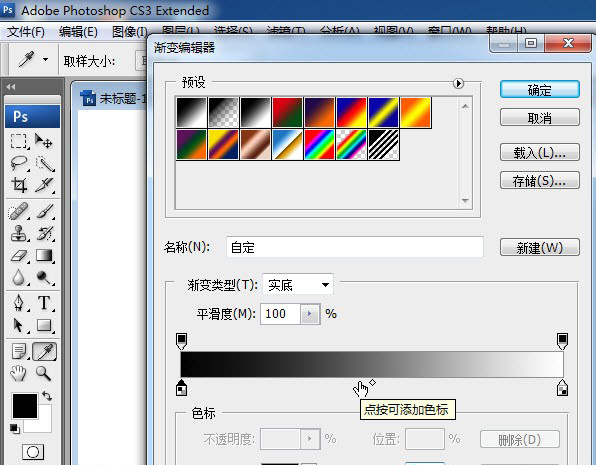Confirm the gradient with the 确定 button
The image size is (596, 465).
pyautogui.click(x=540, y=90)
